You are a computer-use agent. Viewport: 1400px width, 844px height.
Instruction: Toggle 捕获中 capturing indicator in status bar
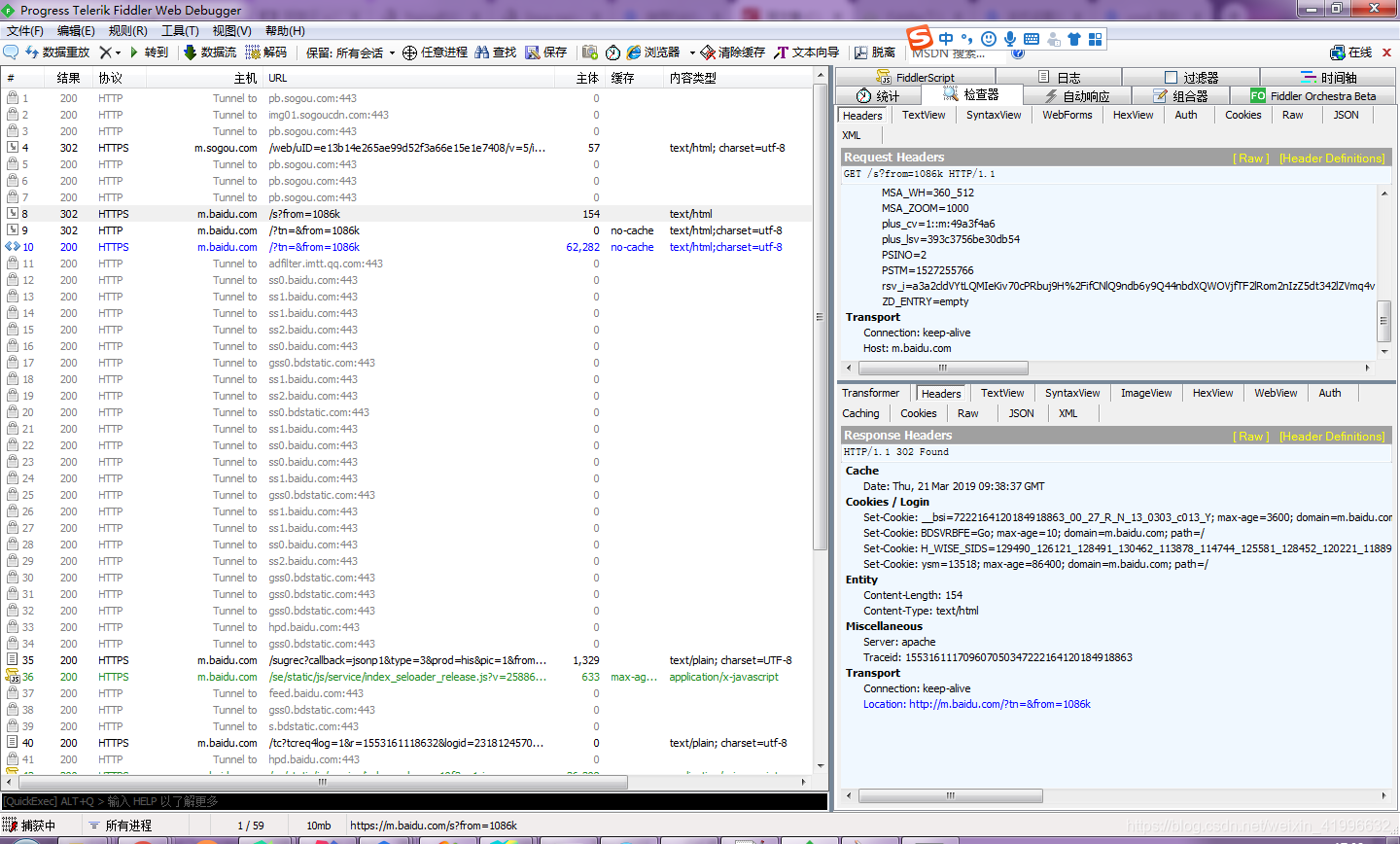(x=29, y=826)
